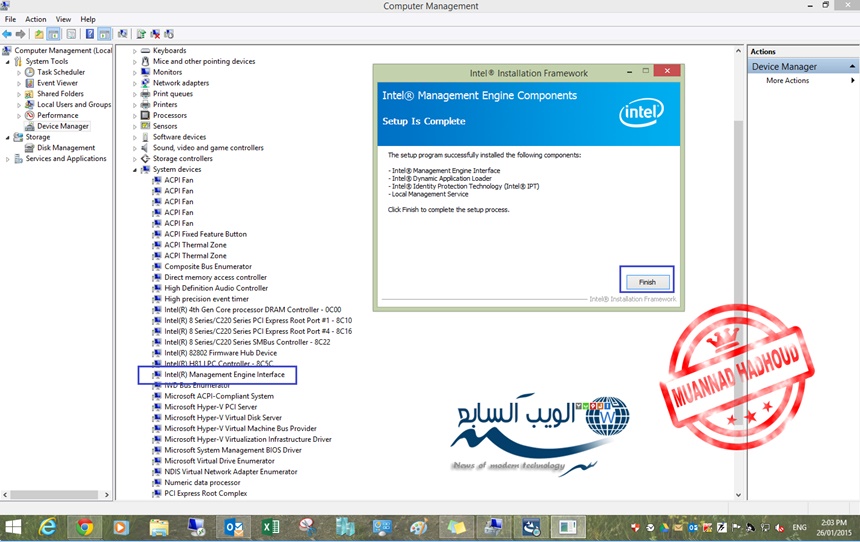Toggle the Show/Hide Action Pane toolbar icon
The image size is (860, 542).
tap(104, 34)
